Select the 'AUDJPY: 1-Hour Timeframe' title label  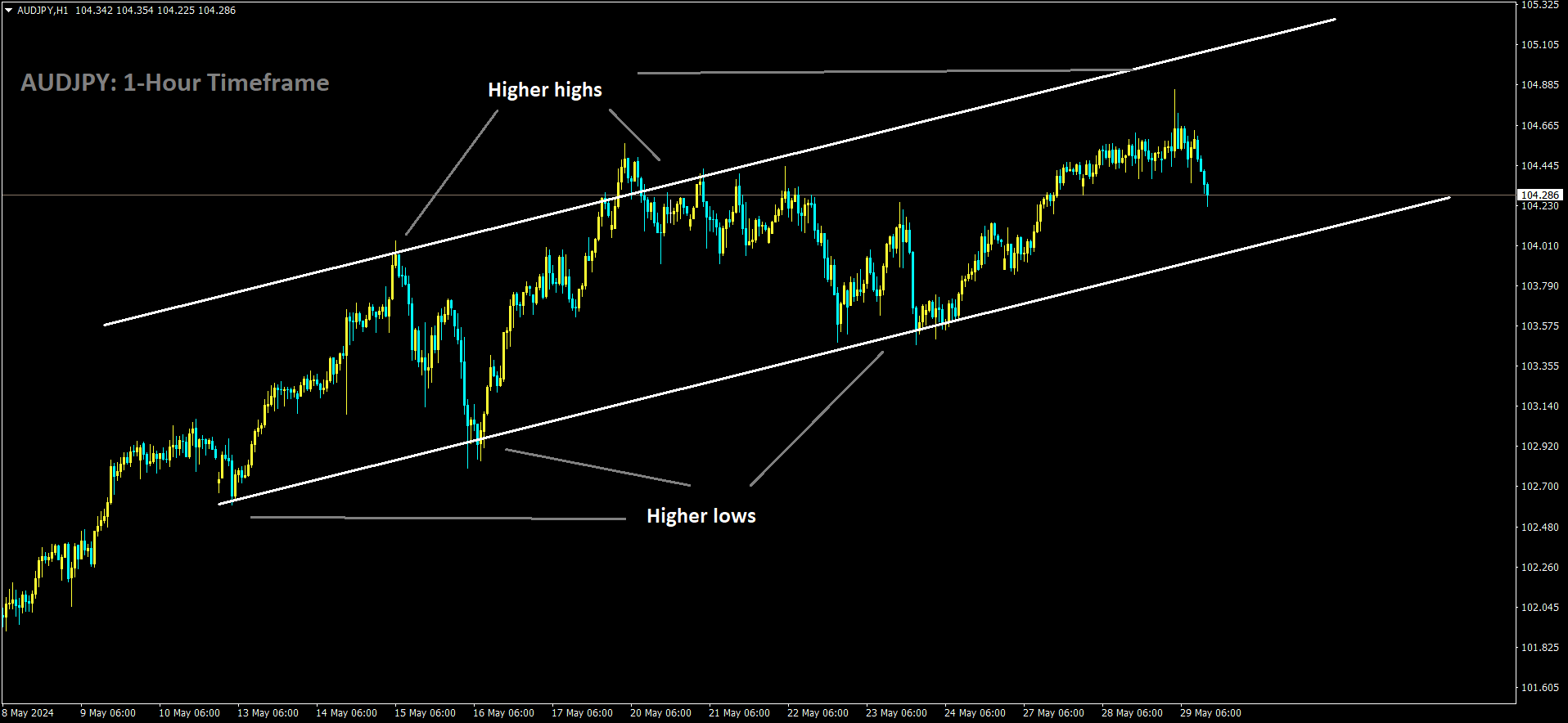(x=175, y=83)
